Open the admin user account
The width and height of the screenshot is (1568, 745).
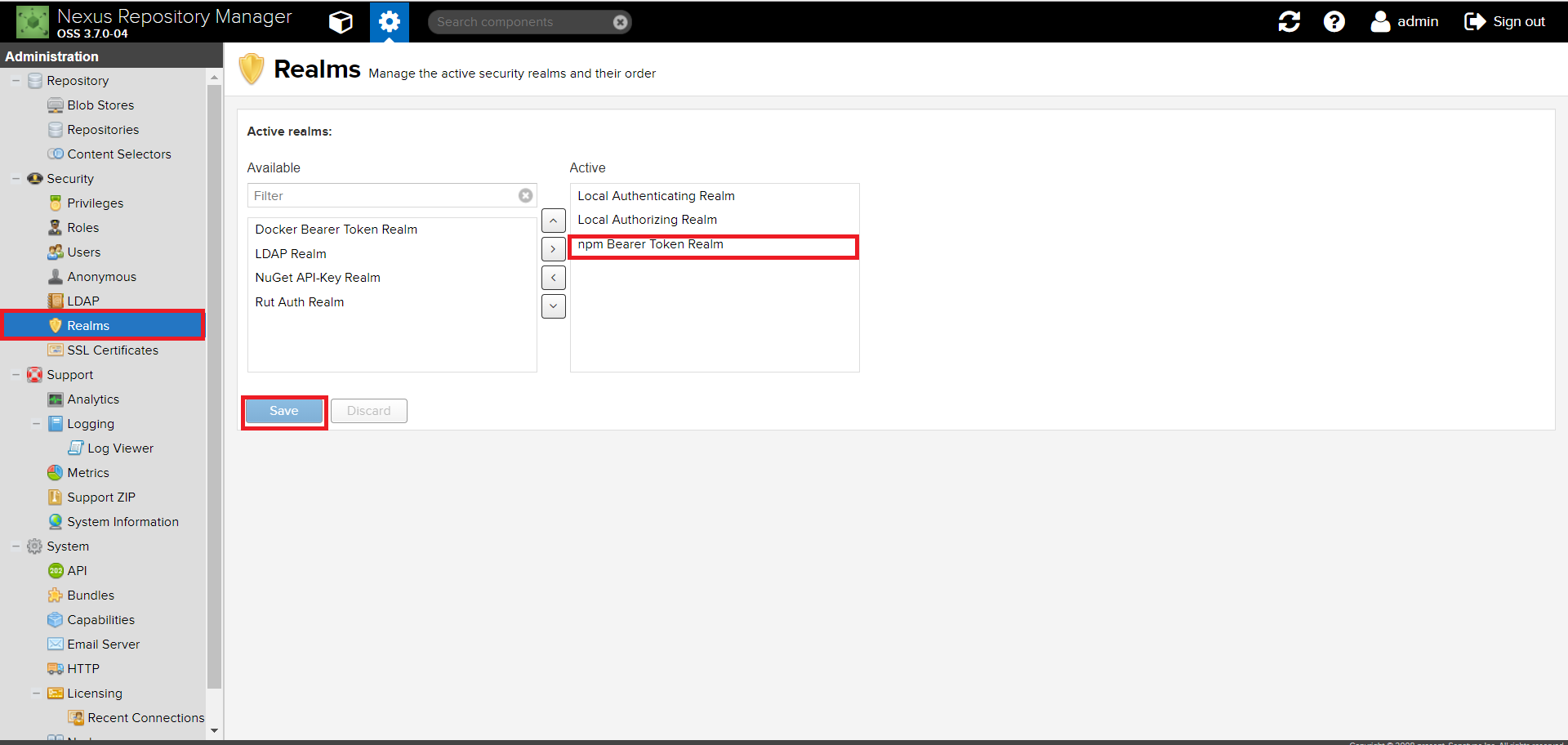[1405, 22]
